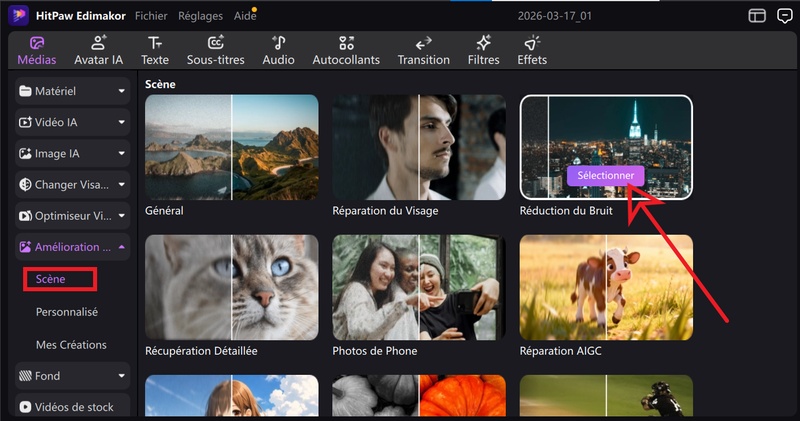Open the Sous-titres tab
800x421 pixels.
pyautogui.click(x=215, y=51)
